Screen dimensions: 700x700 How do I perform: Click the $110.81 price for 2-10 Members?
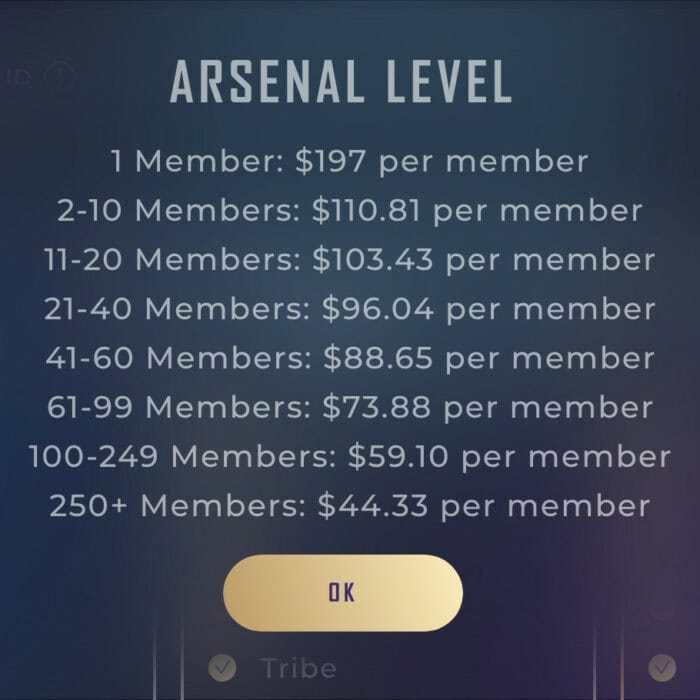366,210
